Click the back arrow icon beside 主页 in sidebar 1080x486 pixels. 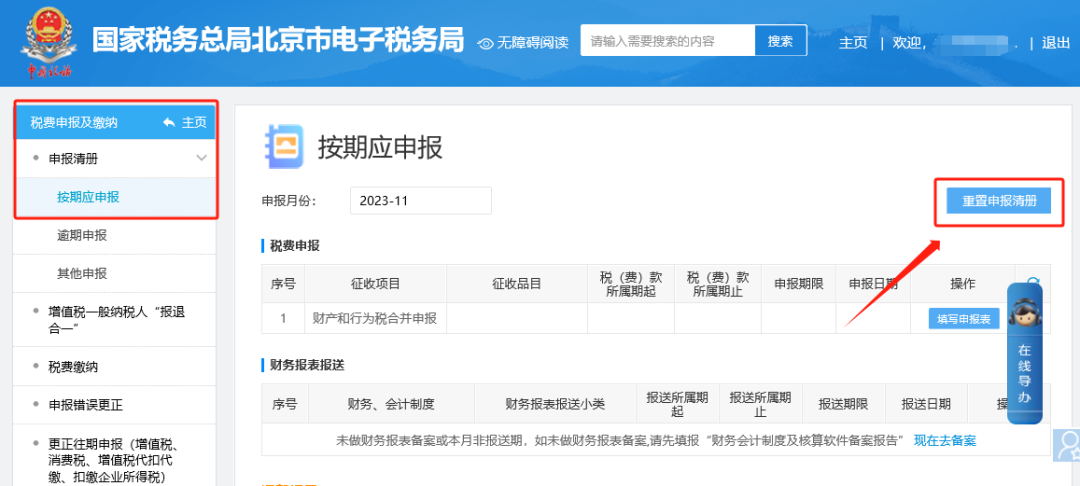coord(169,123)
